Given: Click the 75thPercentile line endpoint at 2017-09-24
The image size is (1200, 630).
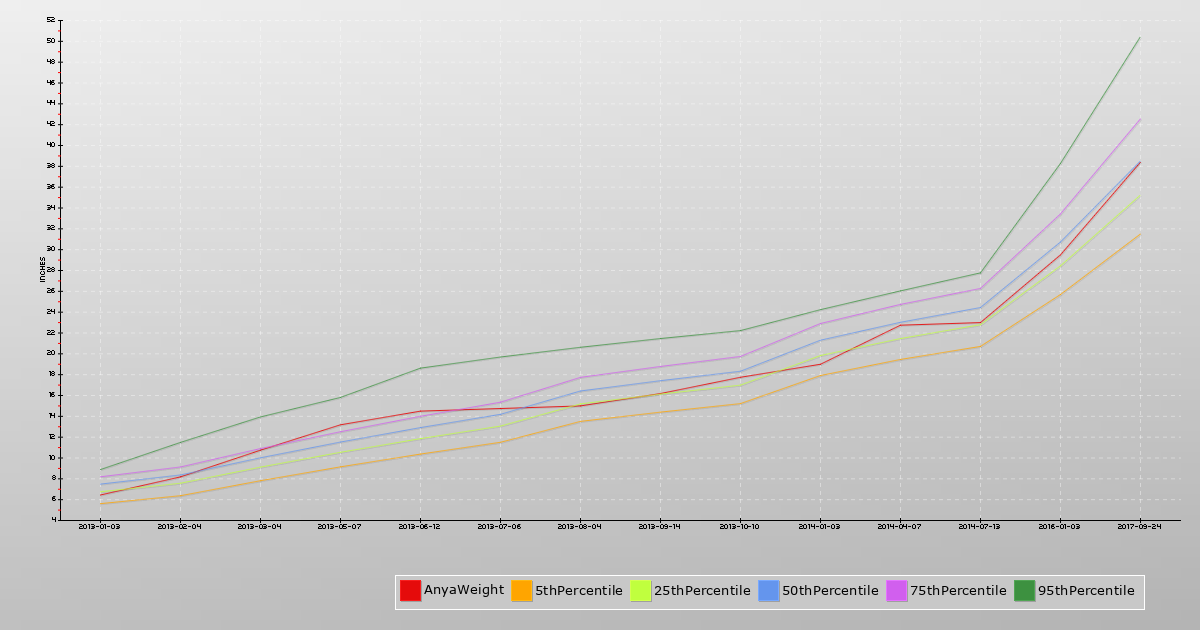Looking at the screenshot, I should pos(1139,120).
